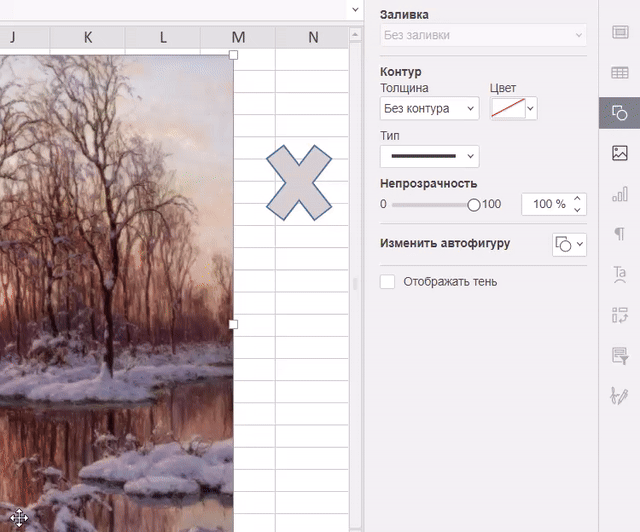This screenshot has height=532, width=640.
Task: Open the Толщина contour width dropdown
Action: (x=429, y=109)
